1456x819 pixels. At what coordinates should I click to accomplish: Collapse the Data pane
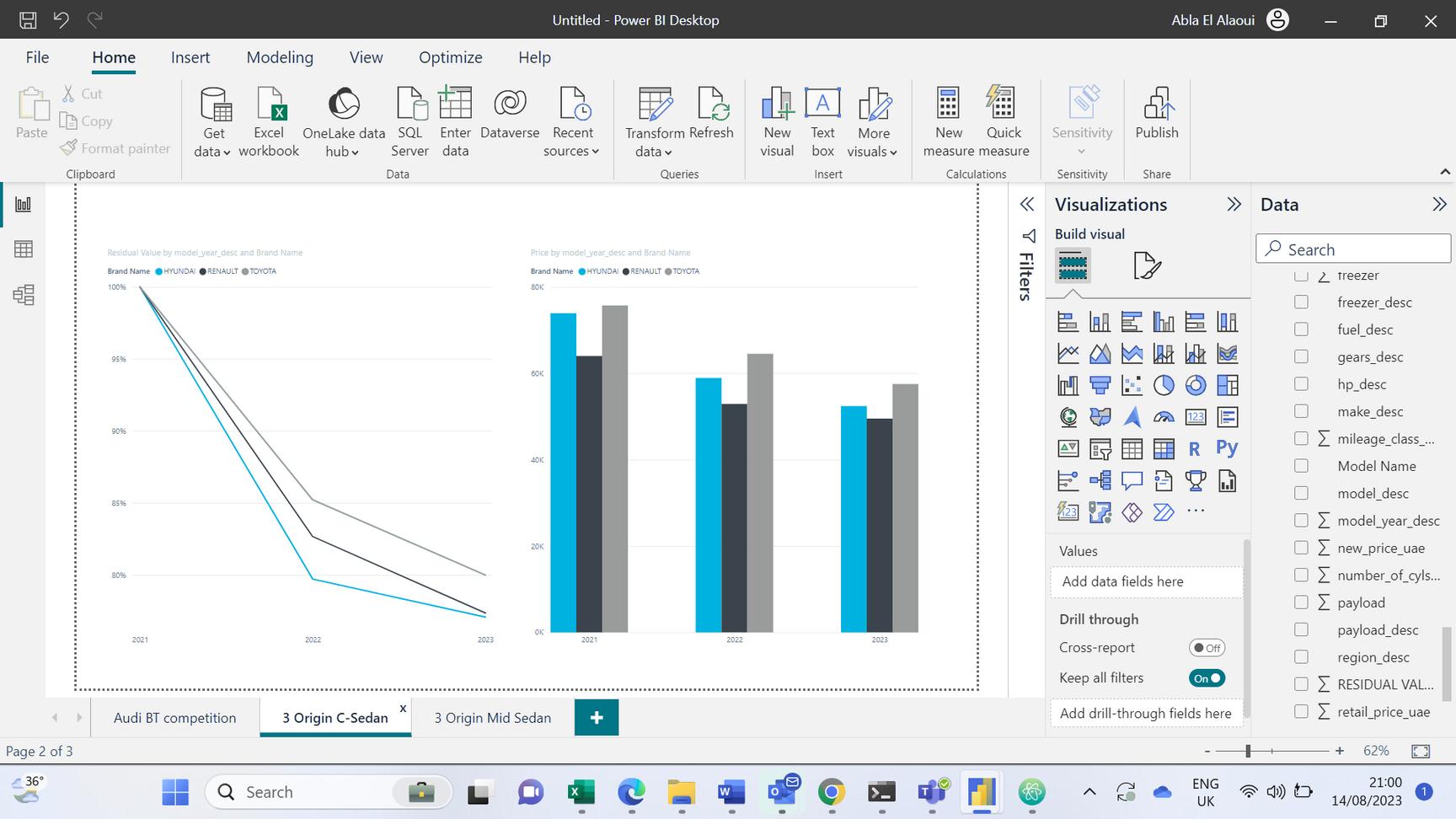1439,205
